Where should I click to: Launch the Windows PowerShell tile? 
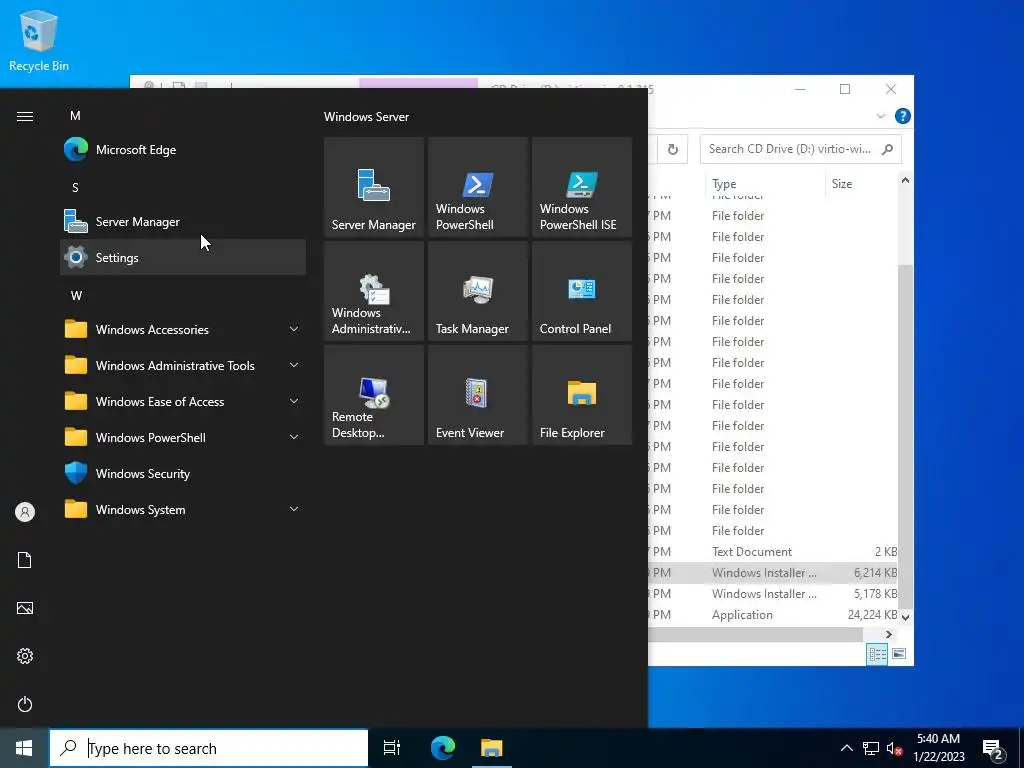click(x=477, y=187)
